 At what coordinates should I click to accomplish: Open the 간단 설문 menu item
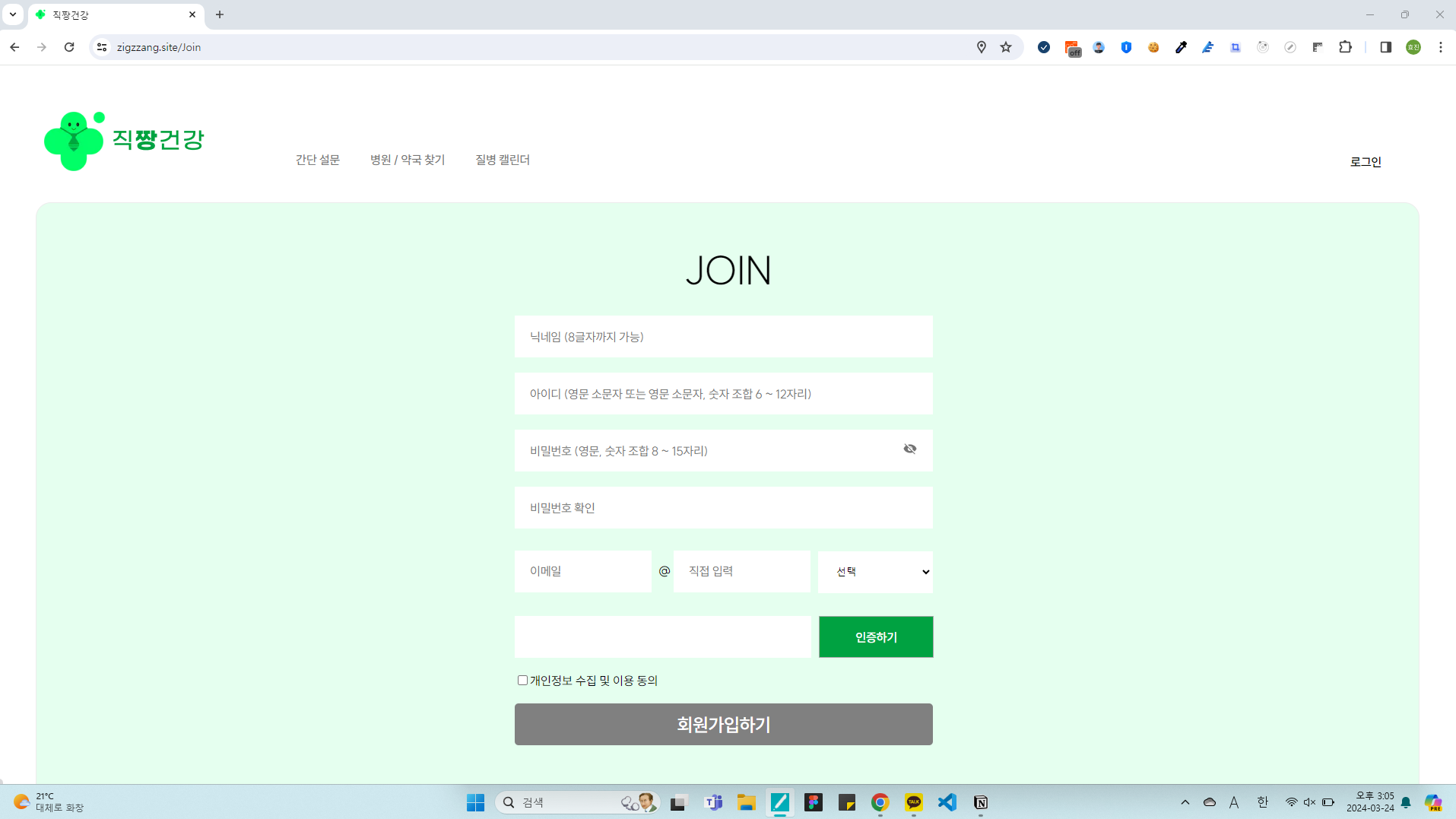[x=317, y=160]
